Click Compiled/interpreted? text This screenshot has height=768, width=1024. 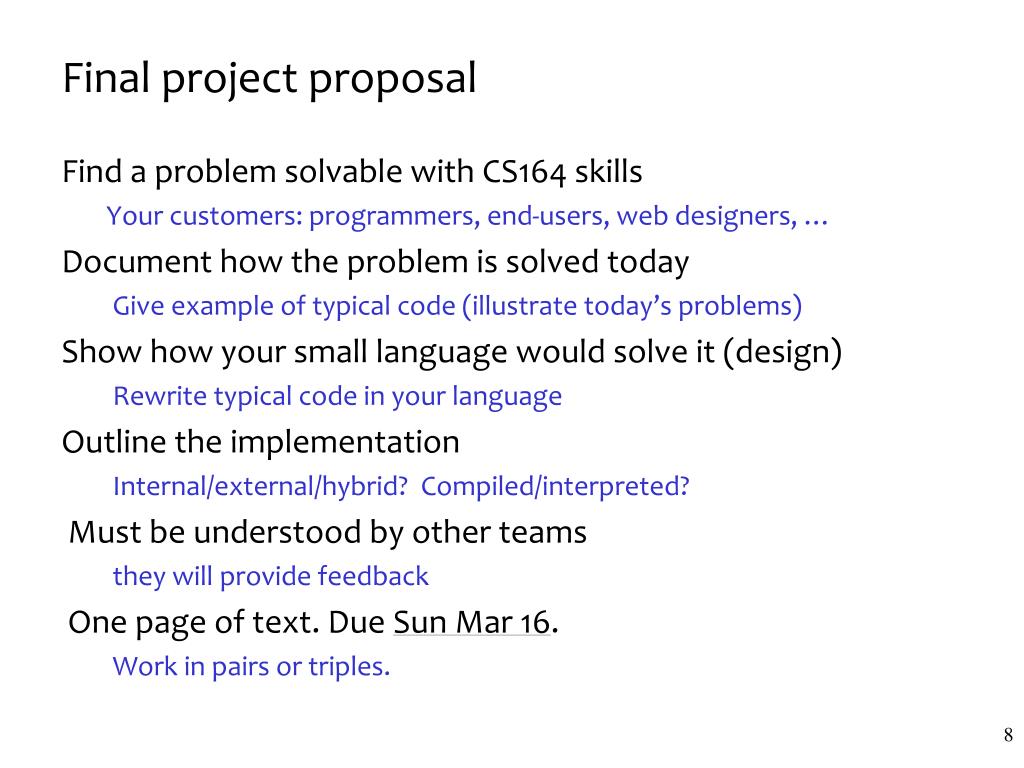click(x=555, y=487)
